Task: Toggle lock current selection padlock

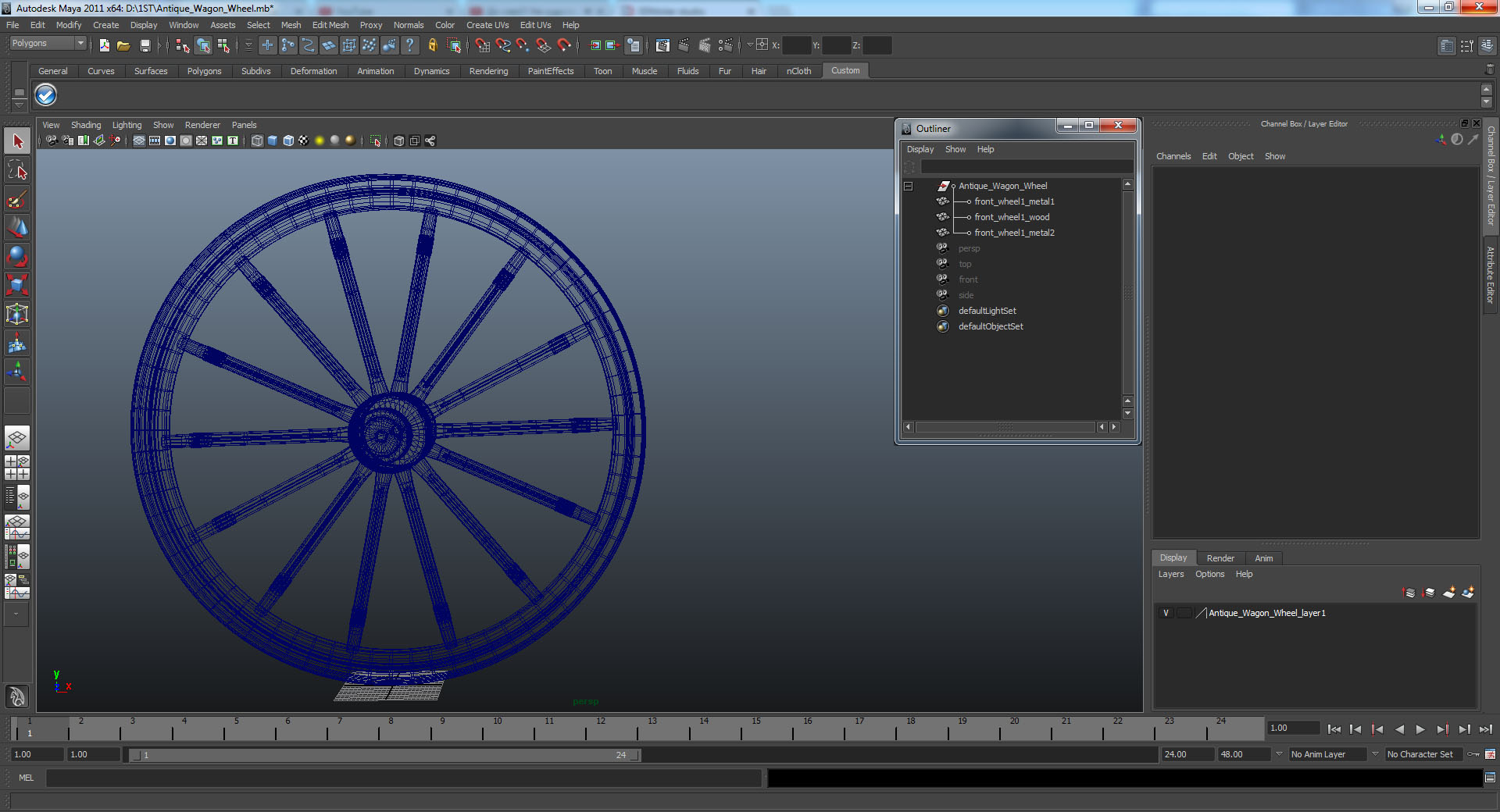Action: (x=432, y=45)
